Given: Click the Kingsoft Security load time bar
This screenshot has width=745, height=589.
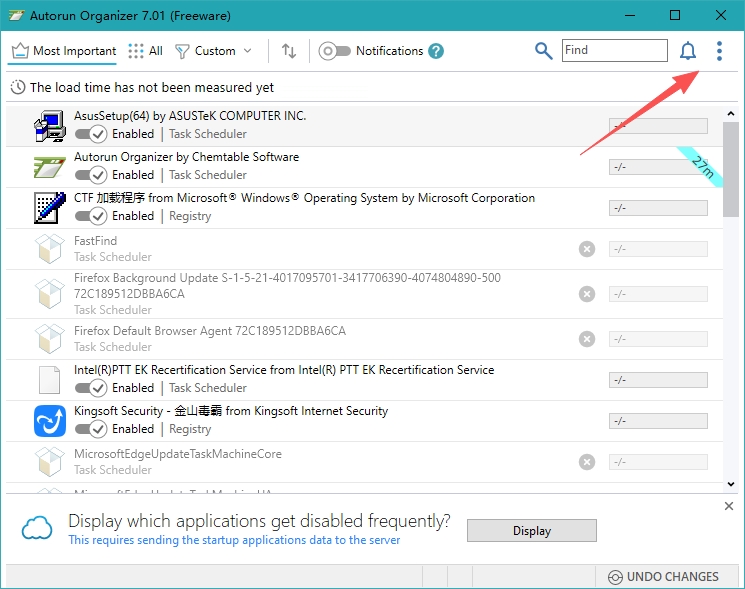Looking at the screenshot, I should click(658, 421).
